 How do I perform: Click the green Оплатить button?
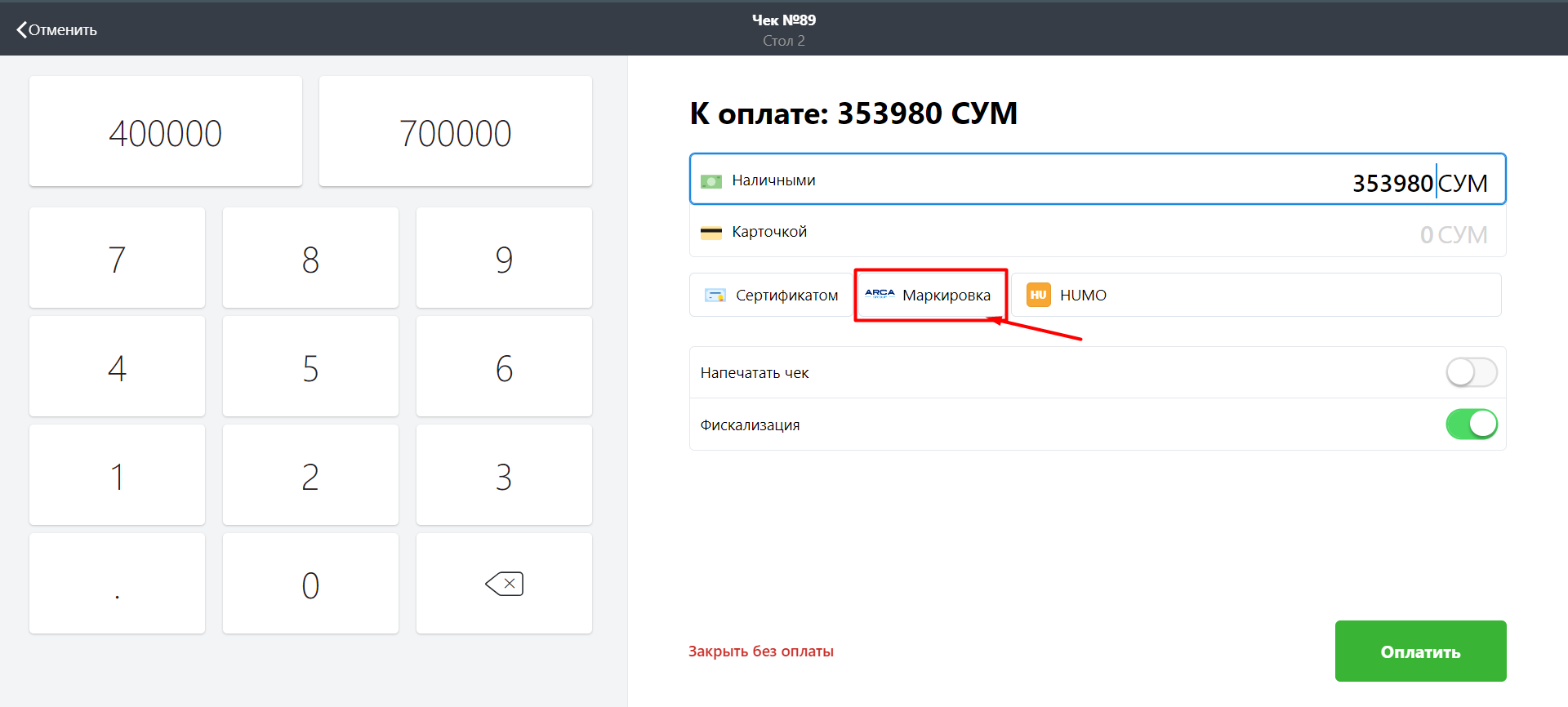(1420, 651)
